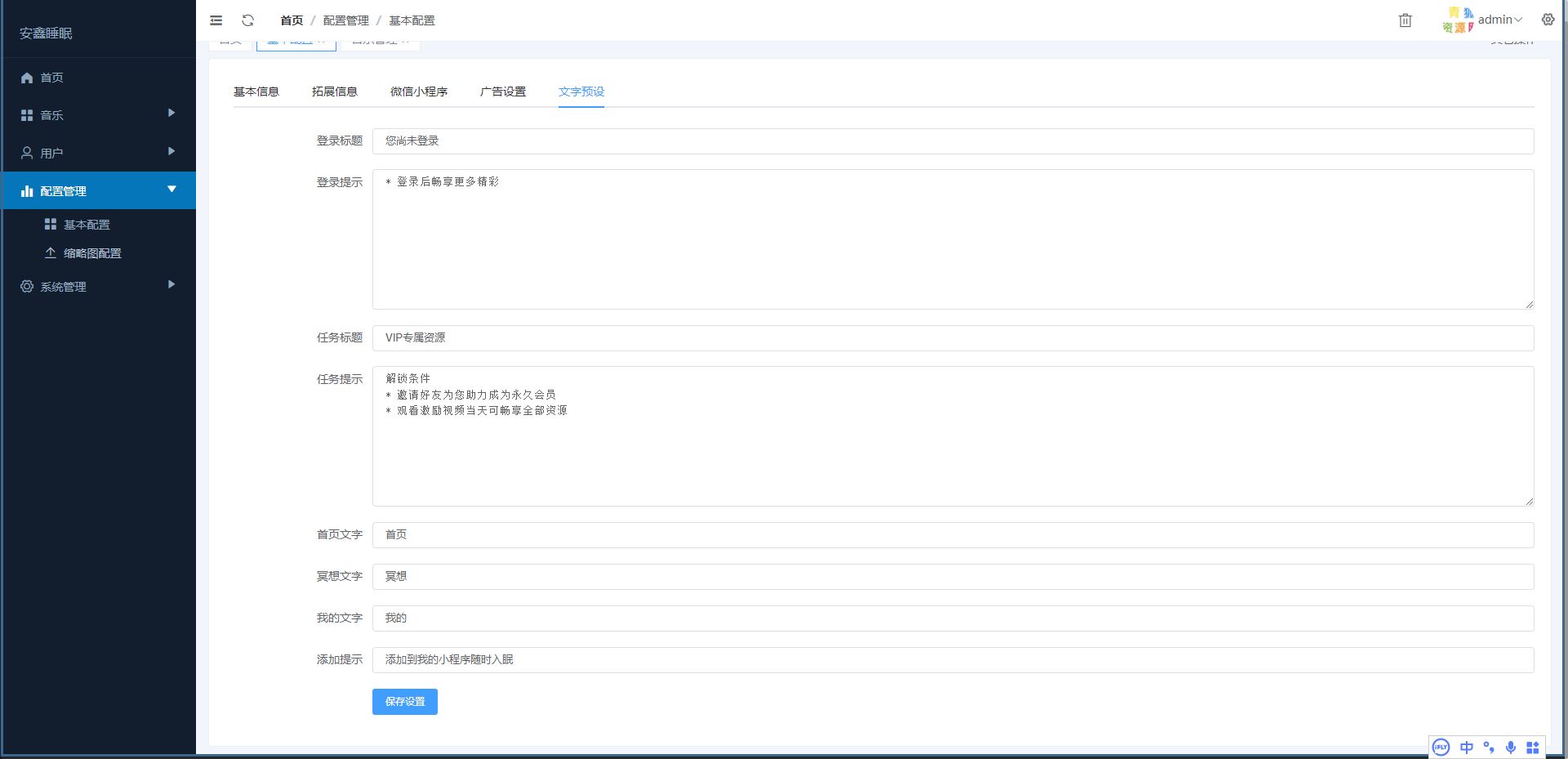The width and height of the screenshot is (1568, 759).
Task: Click the 保存设置 button
Action: coord(405,702)
